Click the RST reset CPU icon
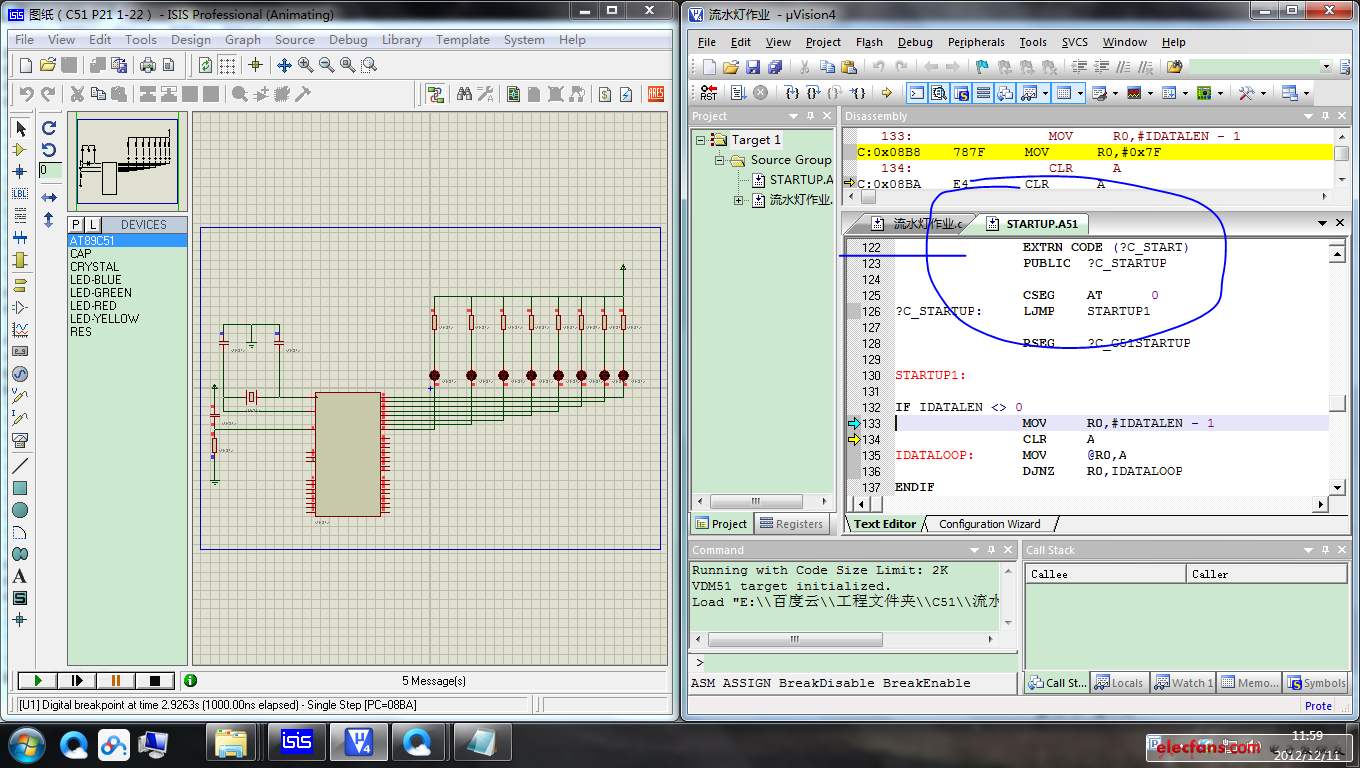 tap(708, 93)
